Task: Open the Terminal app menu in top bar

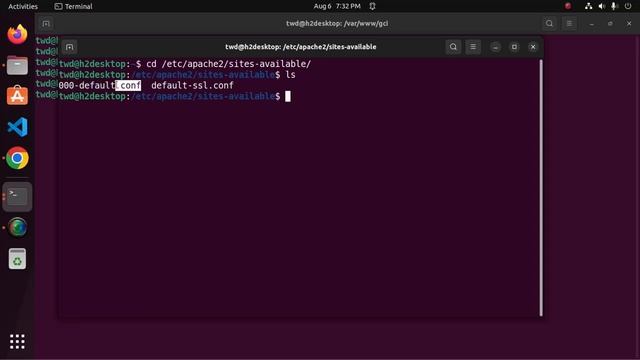Action: (73, 6)
